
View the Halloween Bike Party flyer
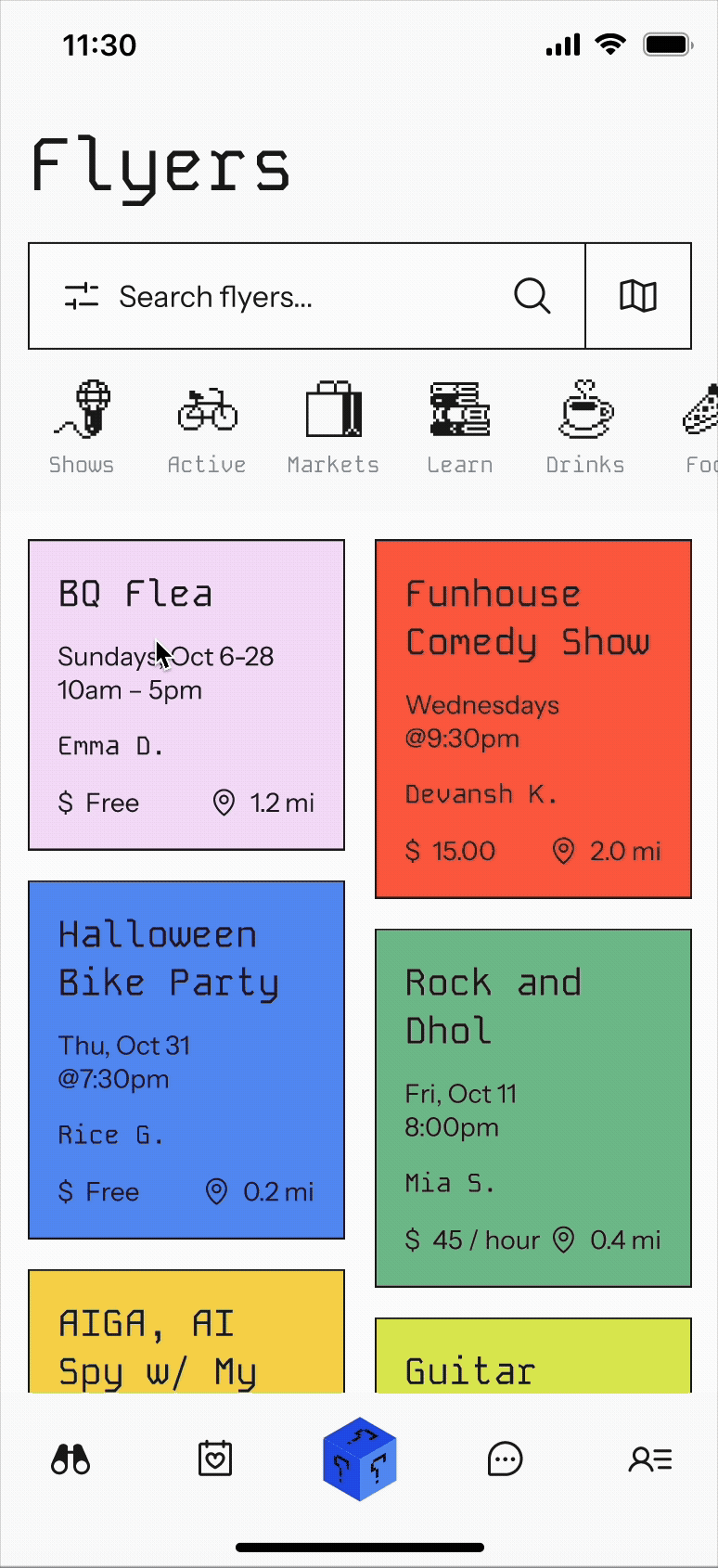186,1060
